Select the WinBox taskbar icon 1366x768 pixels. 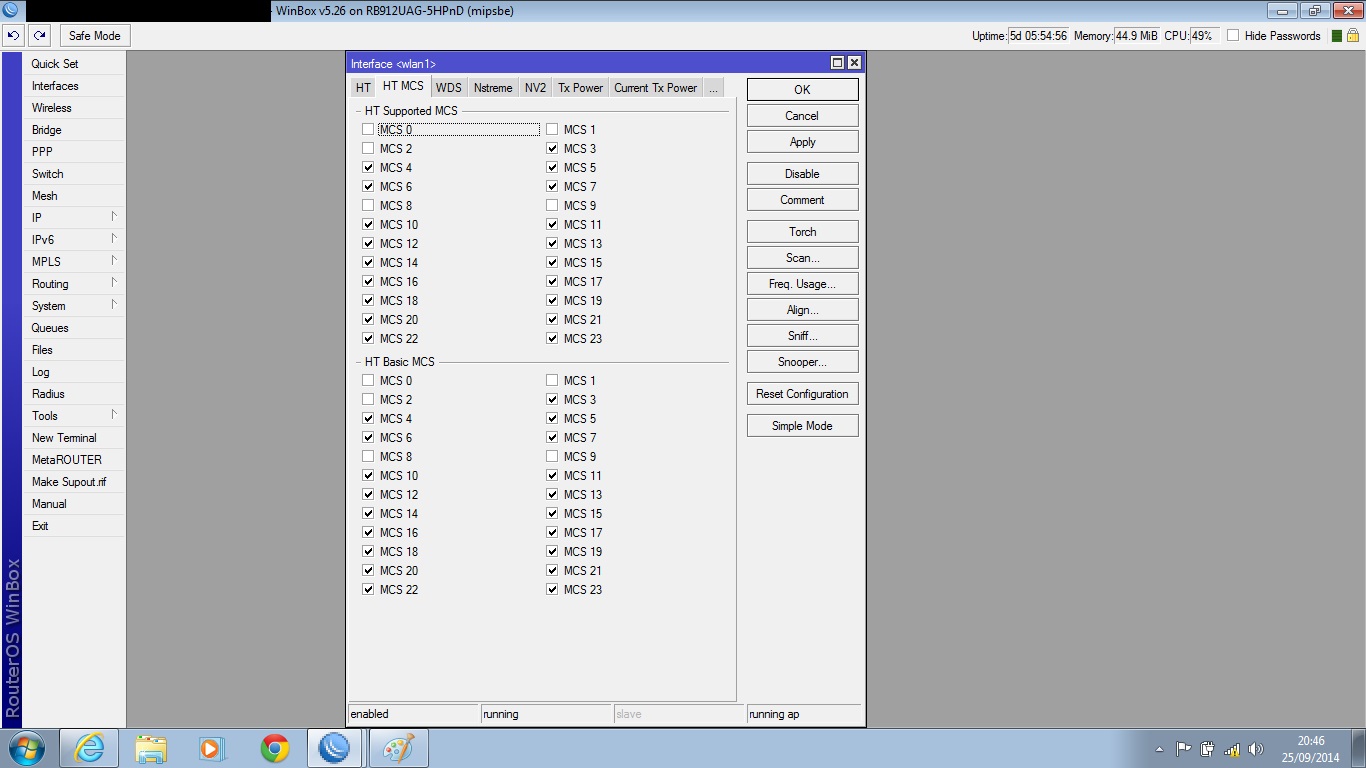[x=335, y=748]
